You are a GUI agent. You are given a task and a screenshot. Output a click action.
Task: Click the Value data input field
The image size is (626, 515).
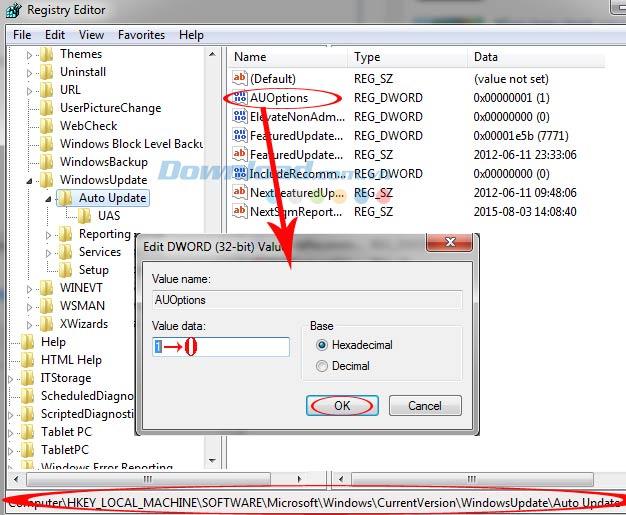coord(221,347)
